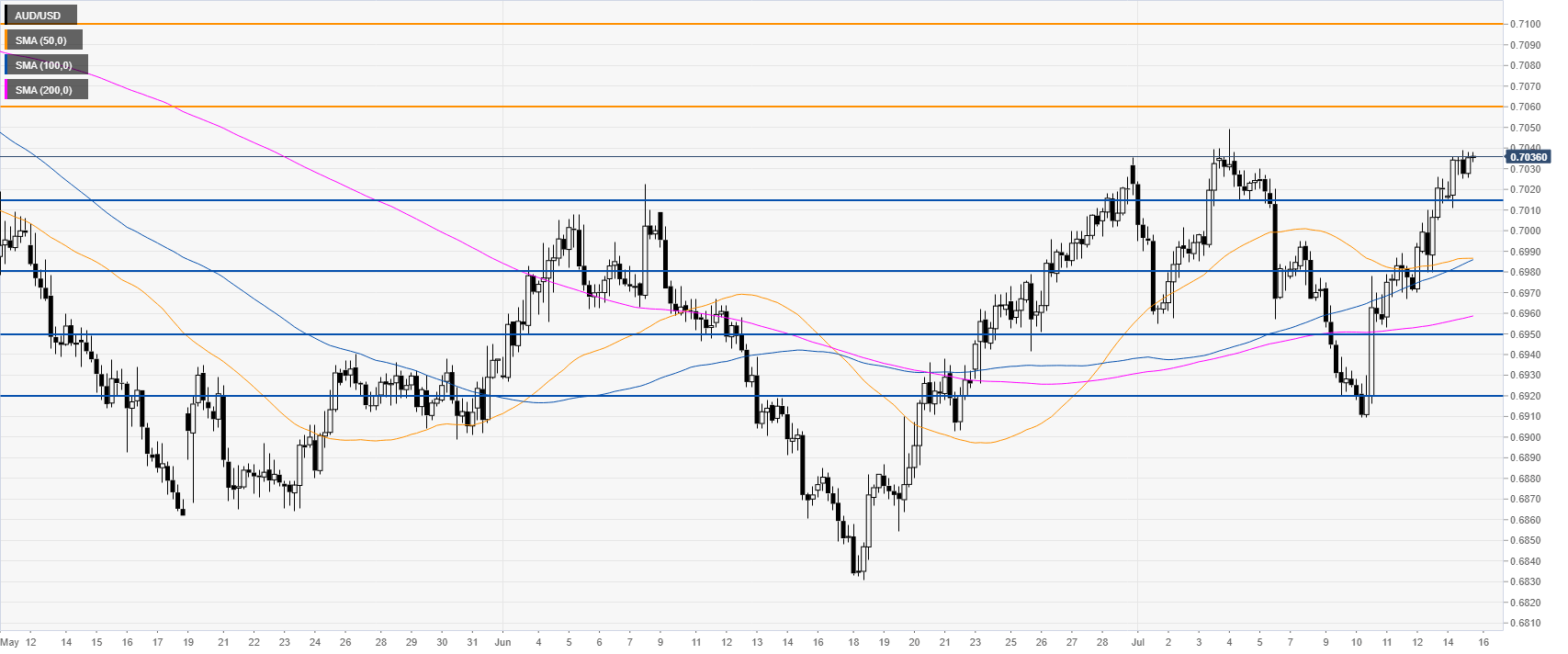Viewport: 1568px width, 654px height.
Task: Select the orange horizontal line at 0.7060
Action: click(x=735, y=107)
